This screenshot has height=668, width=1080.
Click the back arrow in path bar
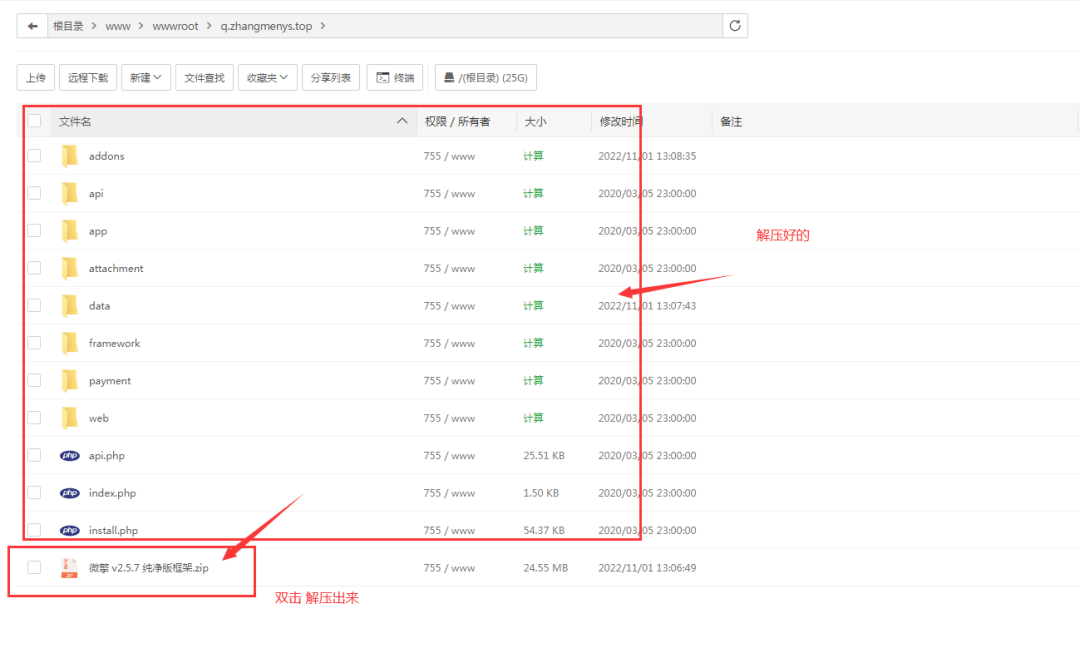point(33,26)
